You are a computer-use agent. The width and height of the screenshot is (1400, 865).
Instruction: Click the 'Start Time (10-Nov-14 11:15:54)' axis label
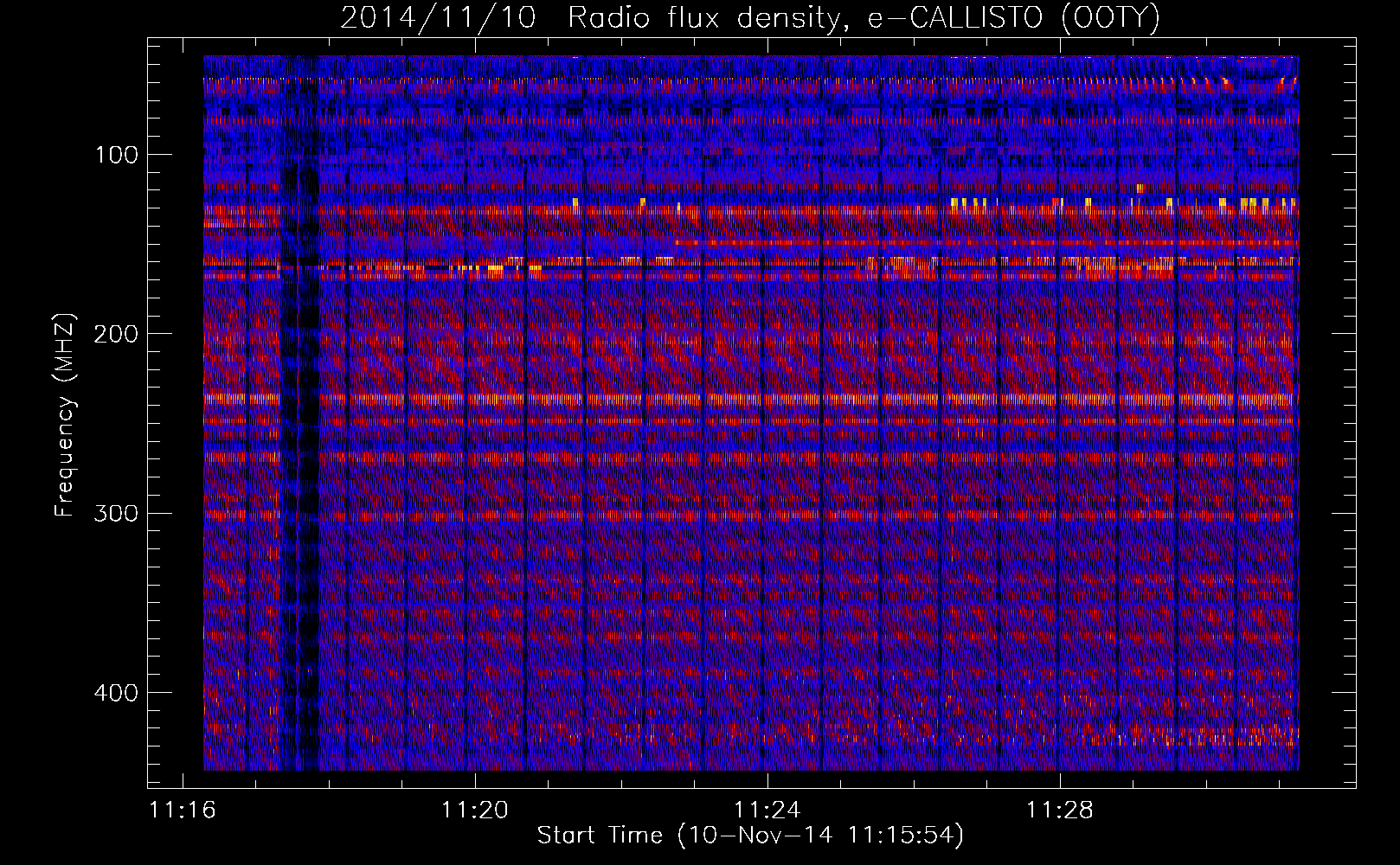pos(750,836)
